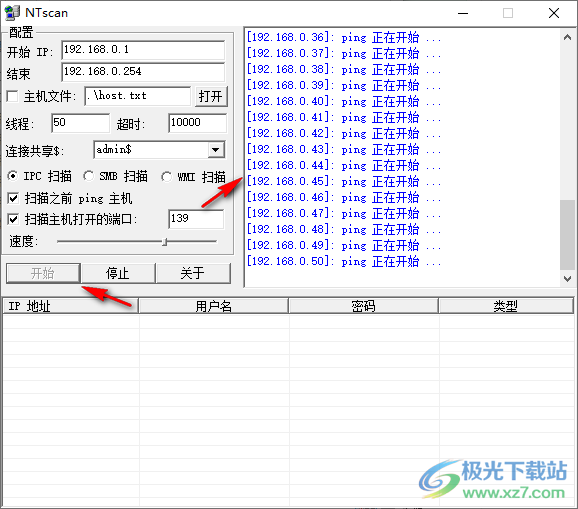Click log line [192.168.0.36]

[344, 38]
